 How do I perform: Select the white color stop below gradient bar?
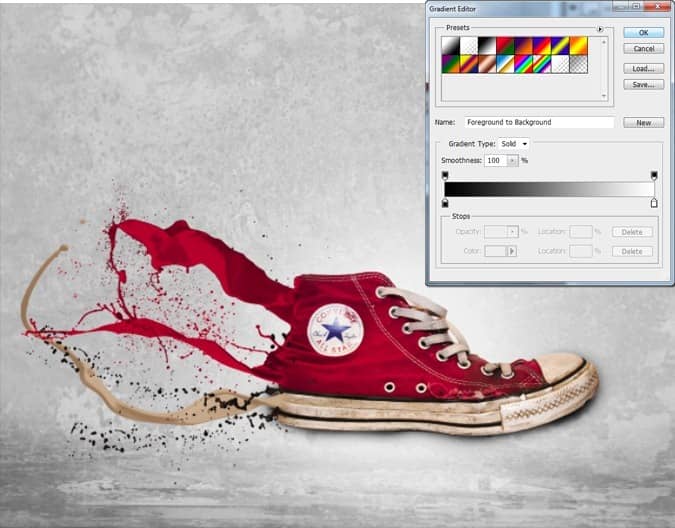pyautogui.click(x=654, y=203)
